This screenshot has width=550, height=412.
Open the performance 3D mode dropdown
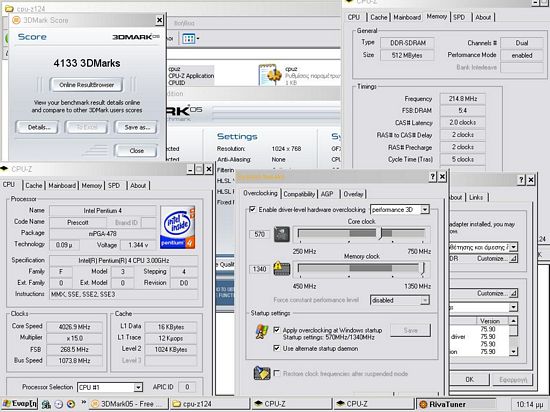tap(425, 210)
